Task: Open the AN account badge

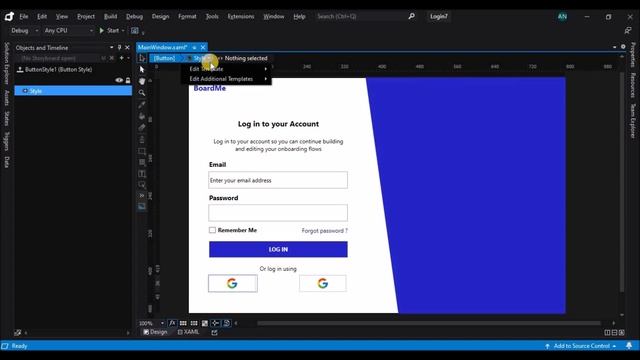Action: [x=562, y=16]
